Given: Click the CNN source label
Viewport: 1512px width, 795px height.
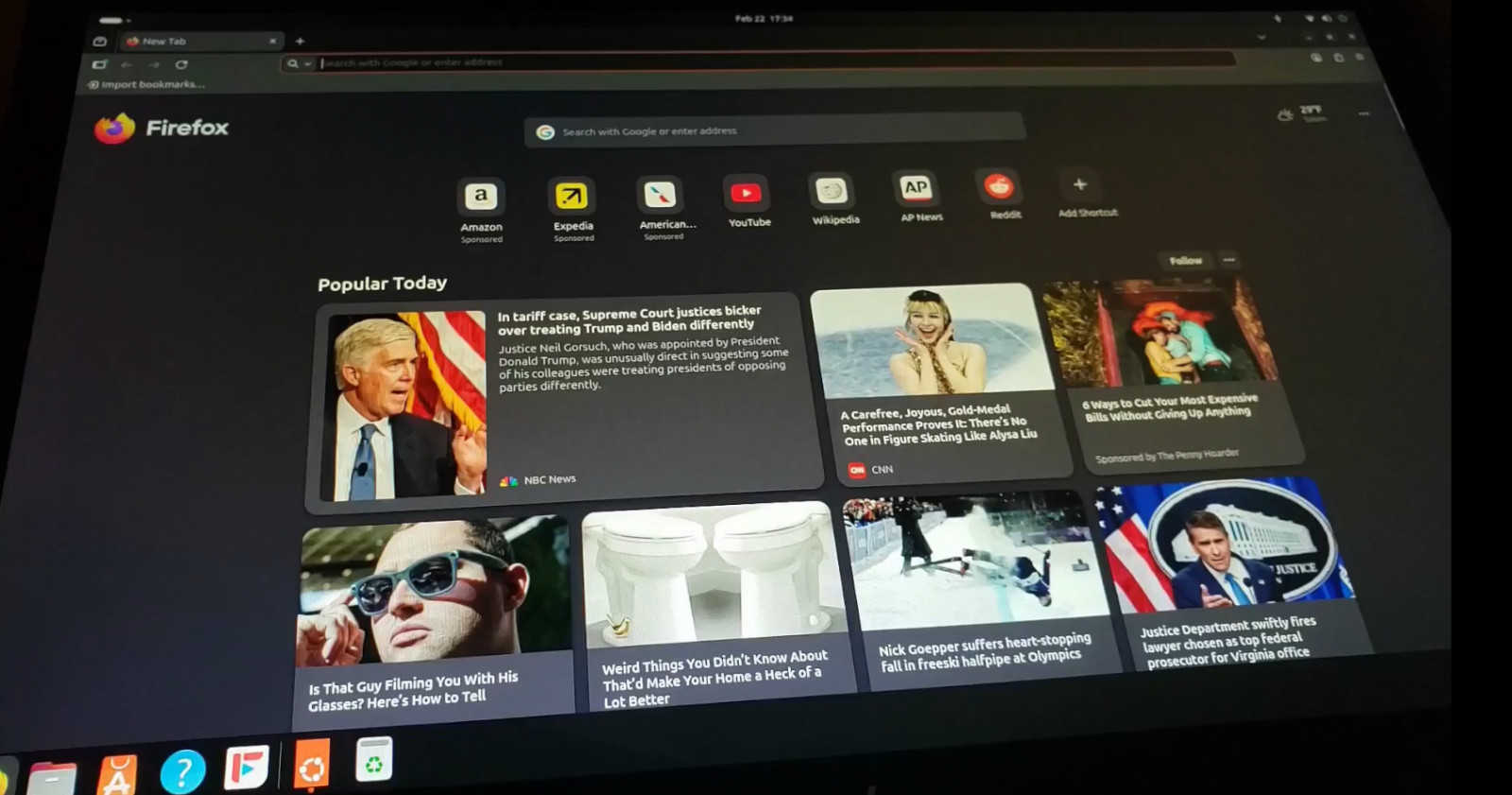Looking at the screenshot, I should pos(870,469).
